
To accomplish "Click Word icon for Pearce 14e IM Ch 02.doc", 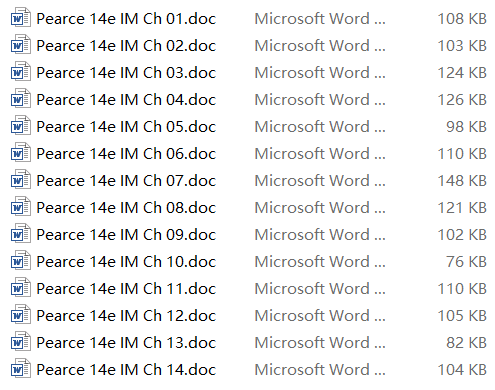I will (21, 45).
